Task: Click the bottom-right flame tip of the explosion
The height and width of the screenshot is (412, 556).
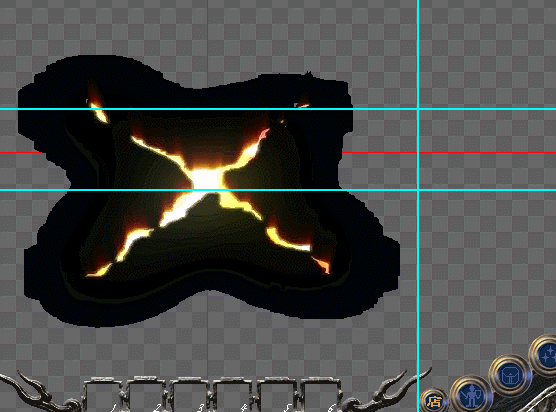Action: 322,264
